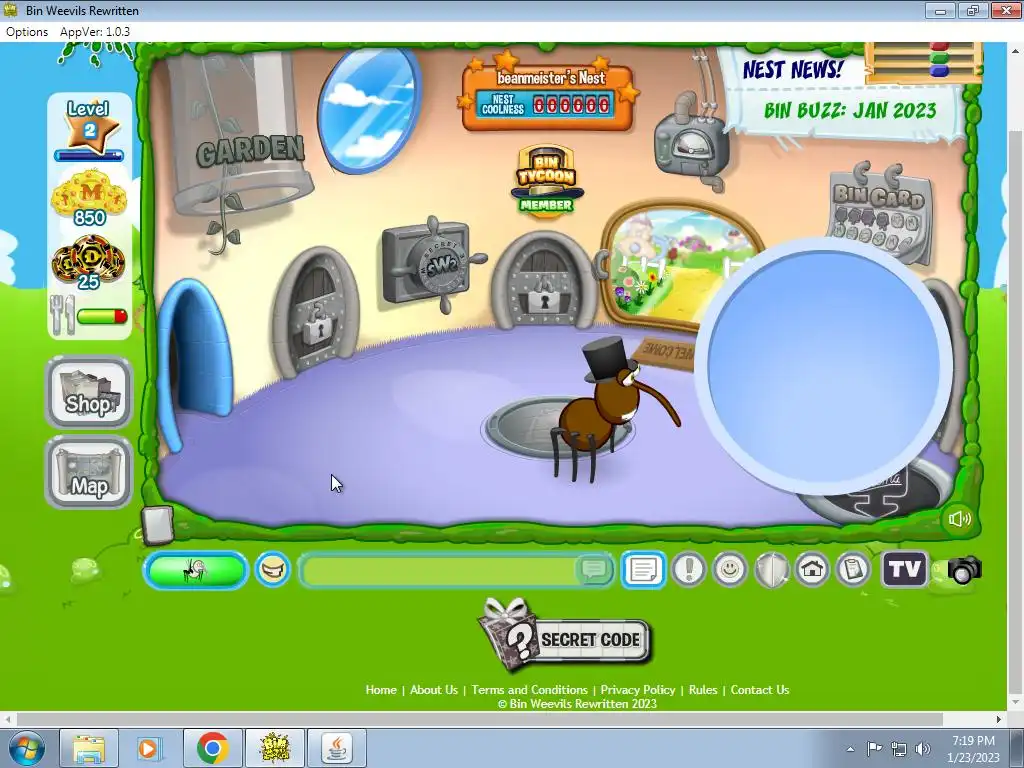1024x768 pixels.
Task: Go home using the house icon
Action: pos(812,569)
